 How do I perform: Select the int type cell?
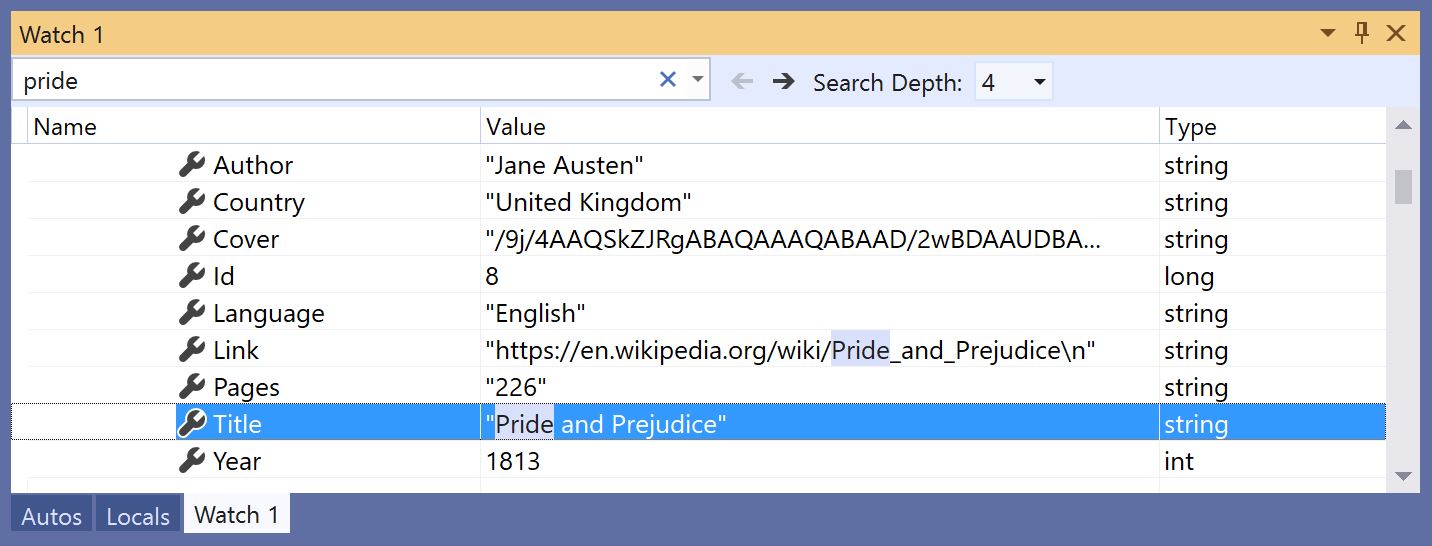(1179, 461)
